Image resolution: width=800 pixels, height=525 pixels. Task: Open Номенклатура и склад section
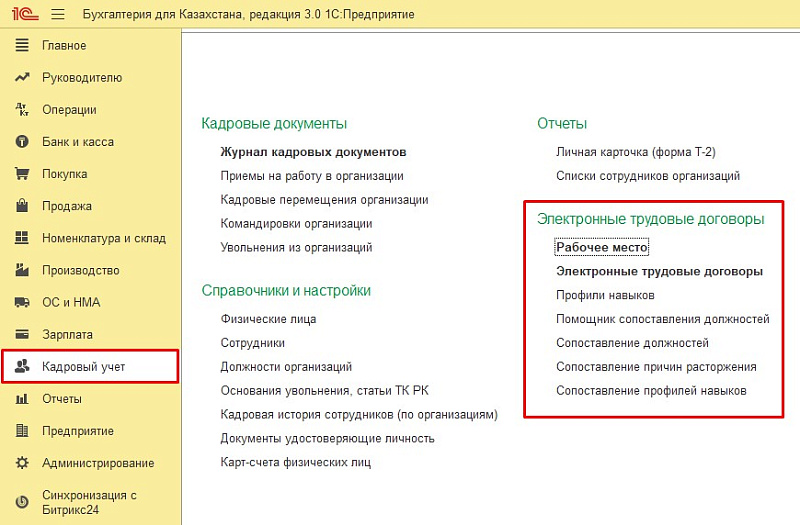[x=103, y=238]
